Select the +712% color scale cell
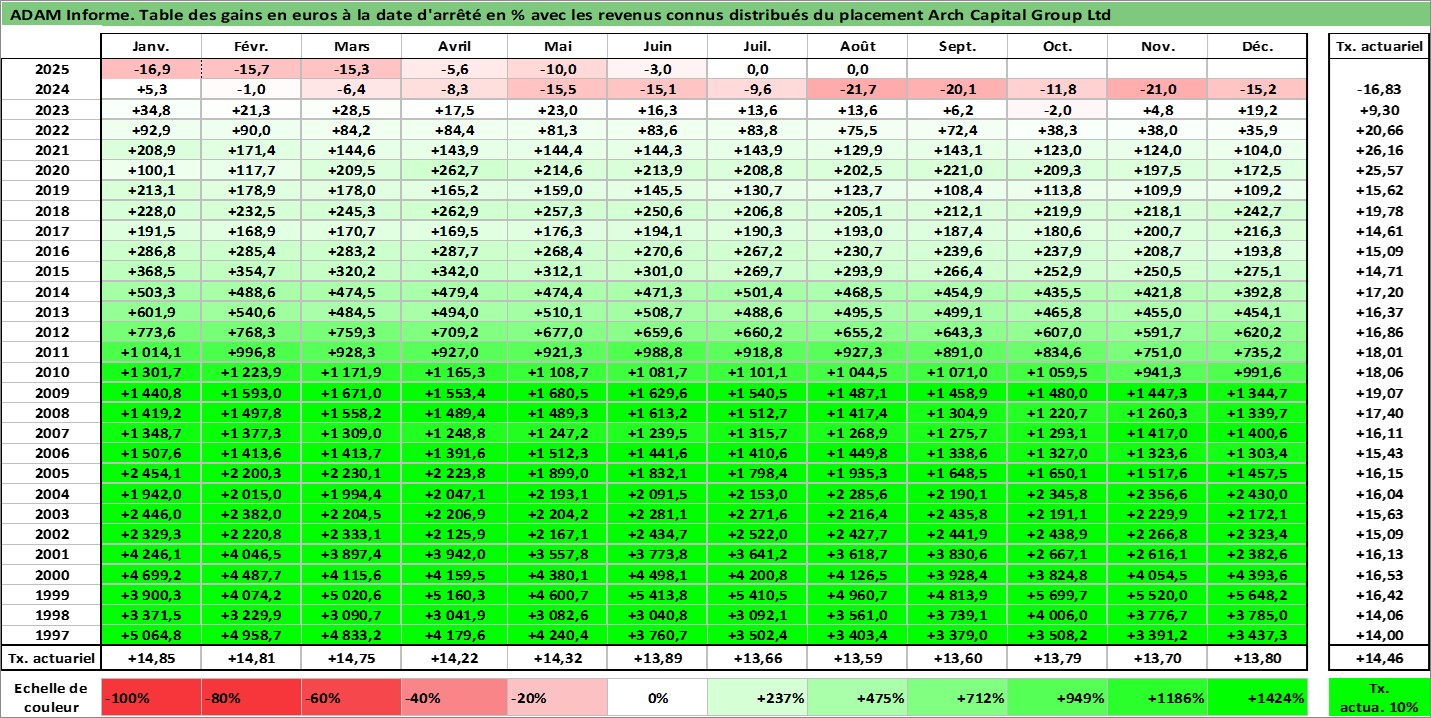1431x718 pixels. coord(957,698)
